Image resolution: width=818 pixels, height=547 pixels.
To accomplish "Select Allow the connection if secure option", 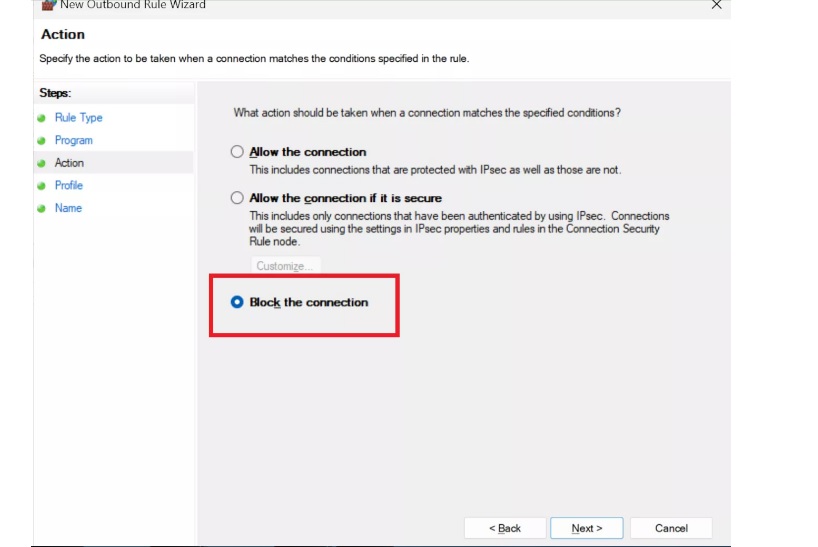I will pyautogui.click(x=237, y=198).
